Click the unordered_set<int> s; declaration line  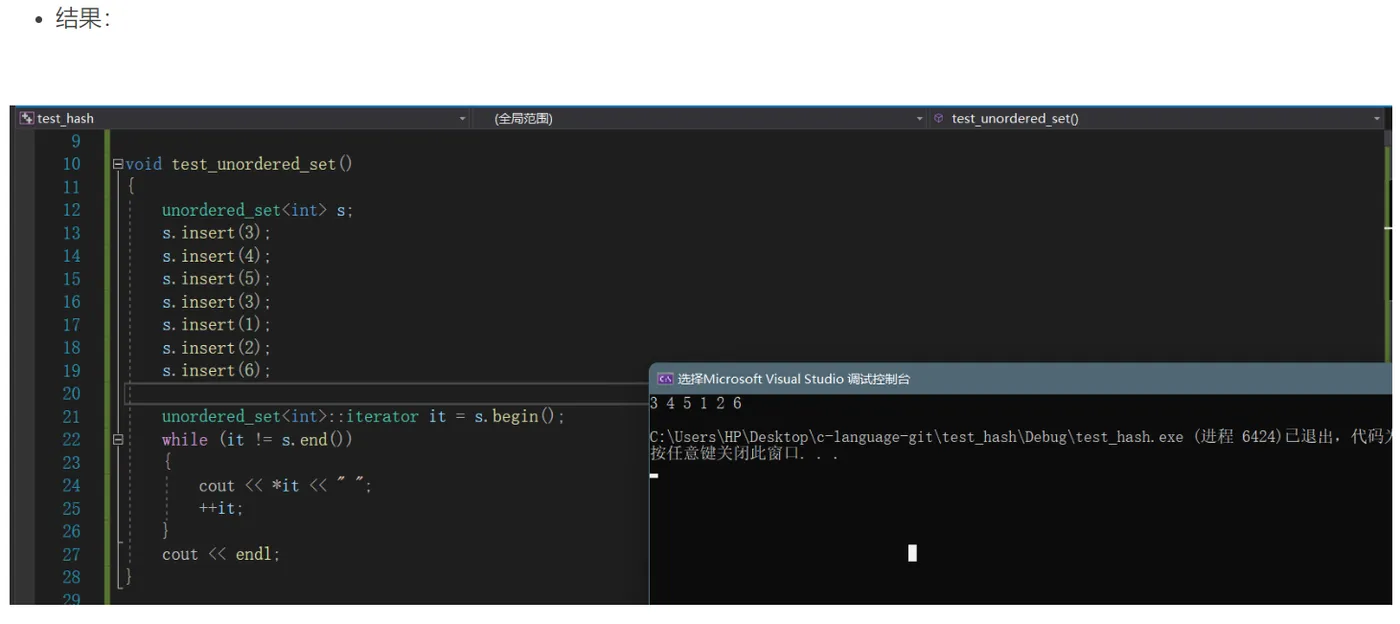[x=258, y=210]
